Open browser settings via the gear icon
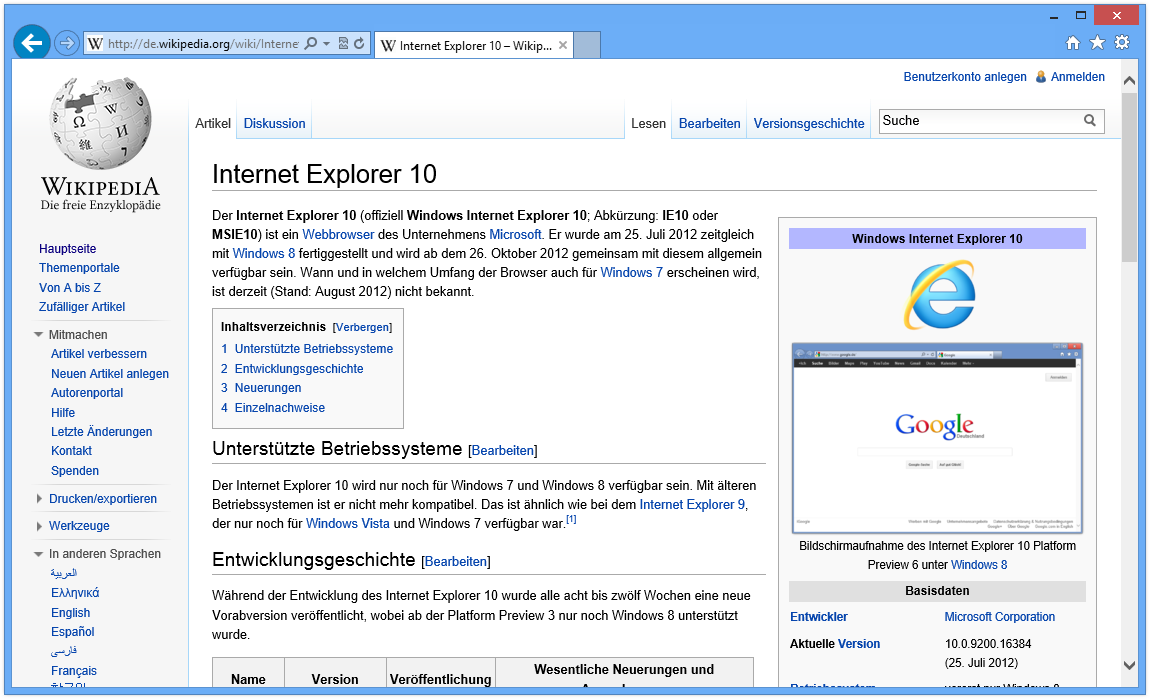This screenshot has height=699, width=1150. 1122,42
